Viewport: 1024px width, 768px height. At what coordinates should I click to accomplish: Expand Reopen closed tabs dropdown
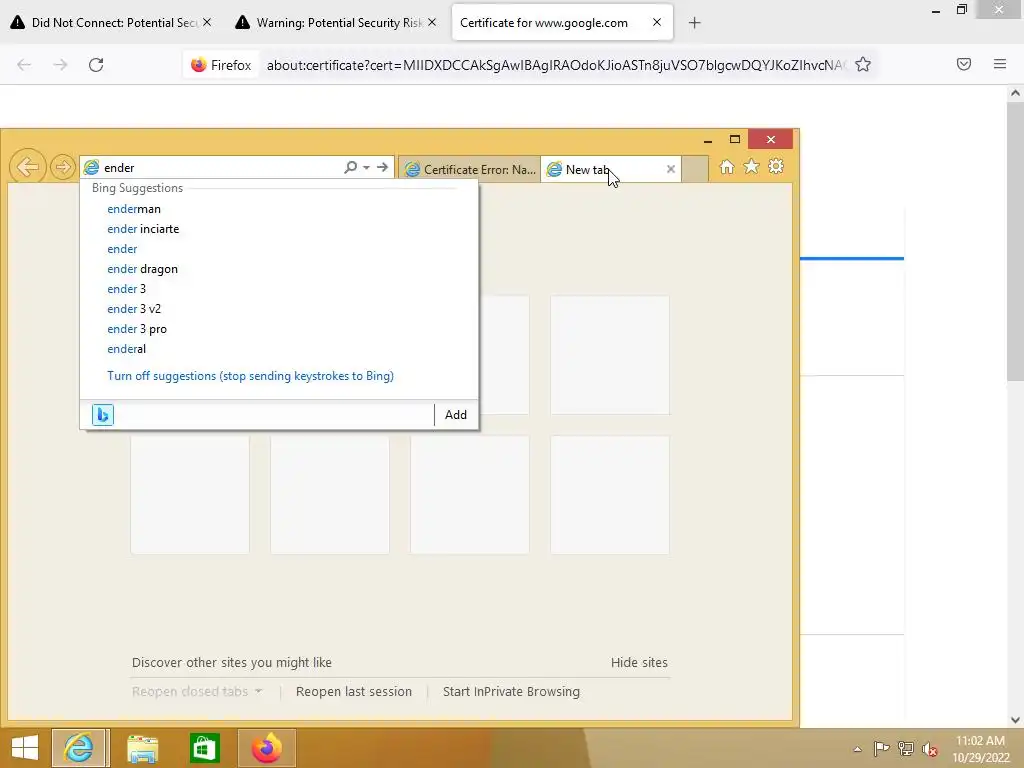[x=197, y=692]
